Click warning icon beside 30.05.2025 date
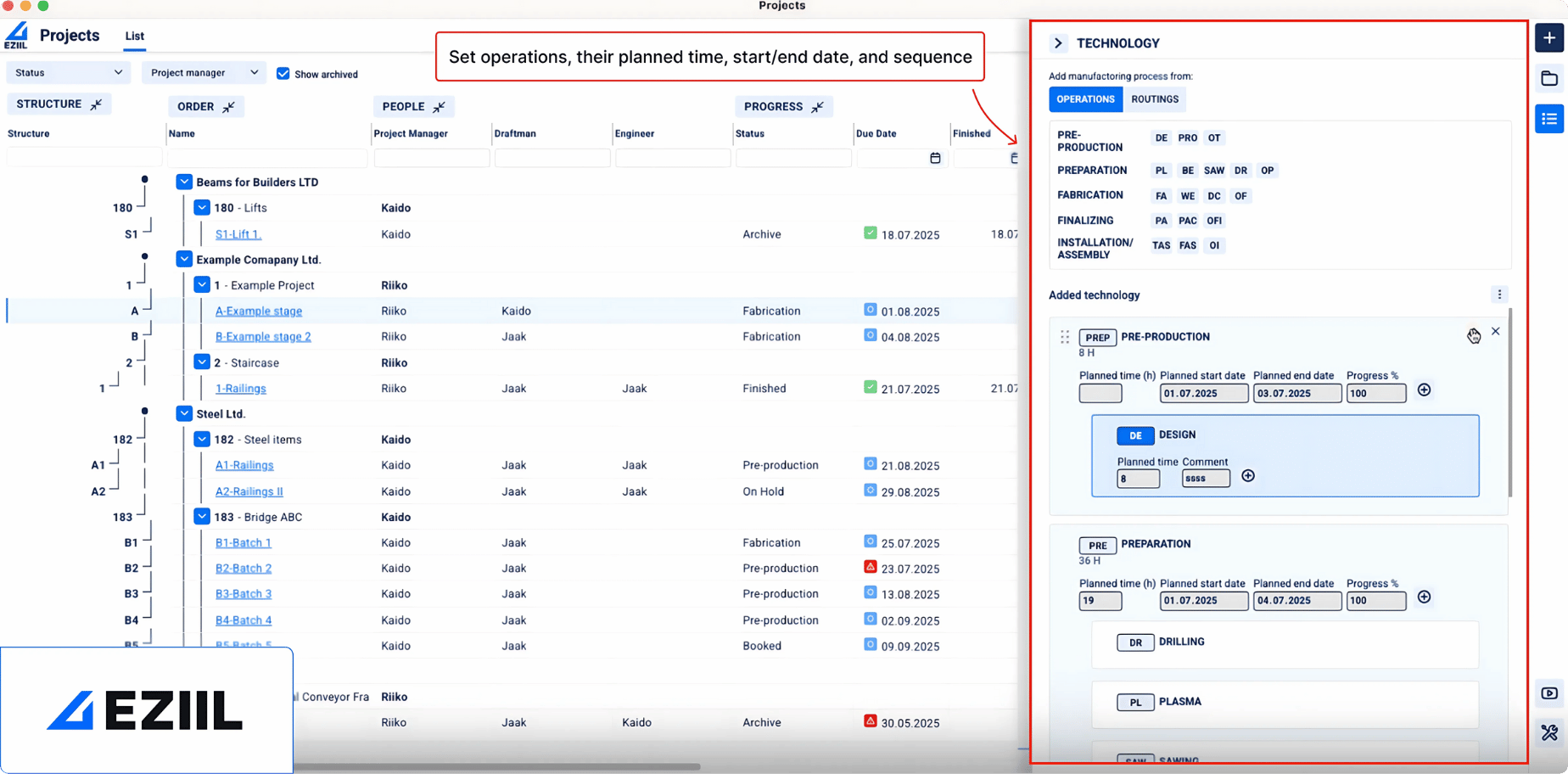The height and width of the screenshot is (774, 1568). point(870,721)
